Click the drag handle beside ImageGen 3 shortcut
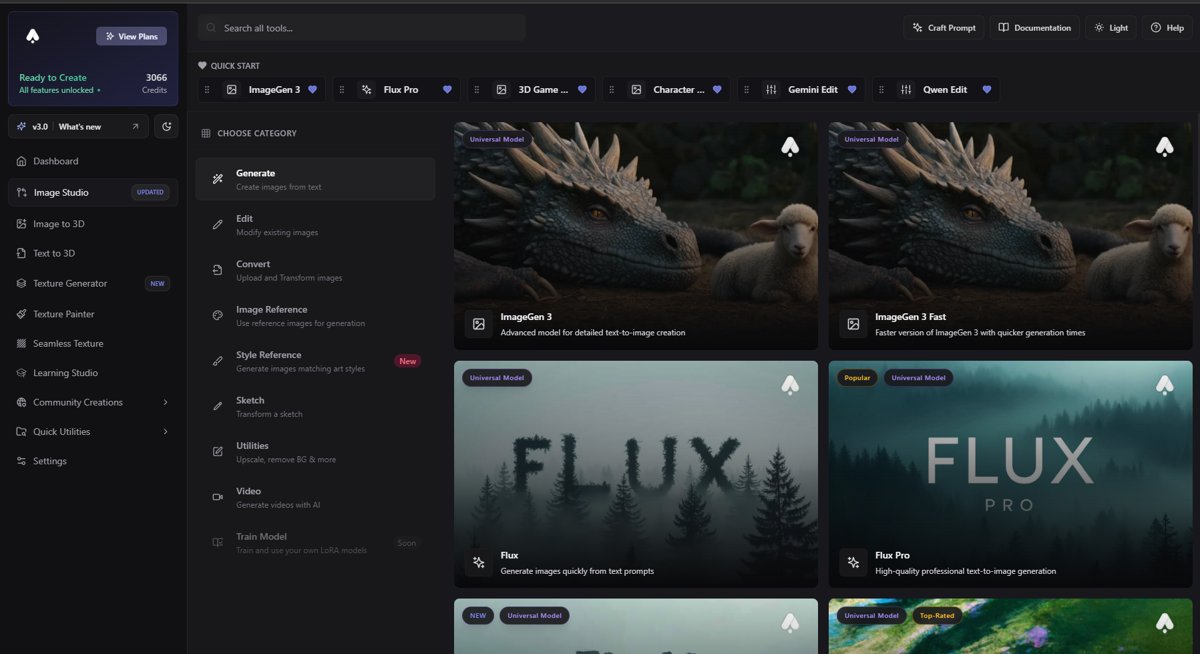This screenshot has height=654, width=1200. tap(207, 90)
